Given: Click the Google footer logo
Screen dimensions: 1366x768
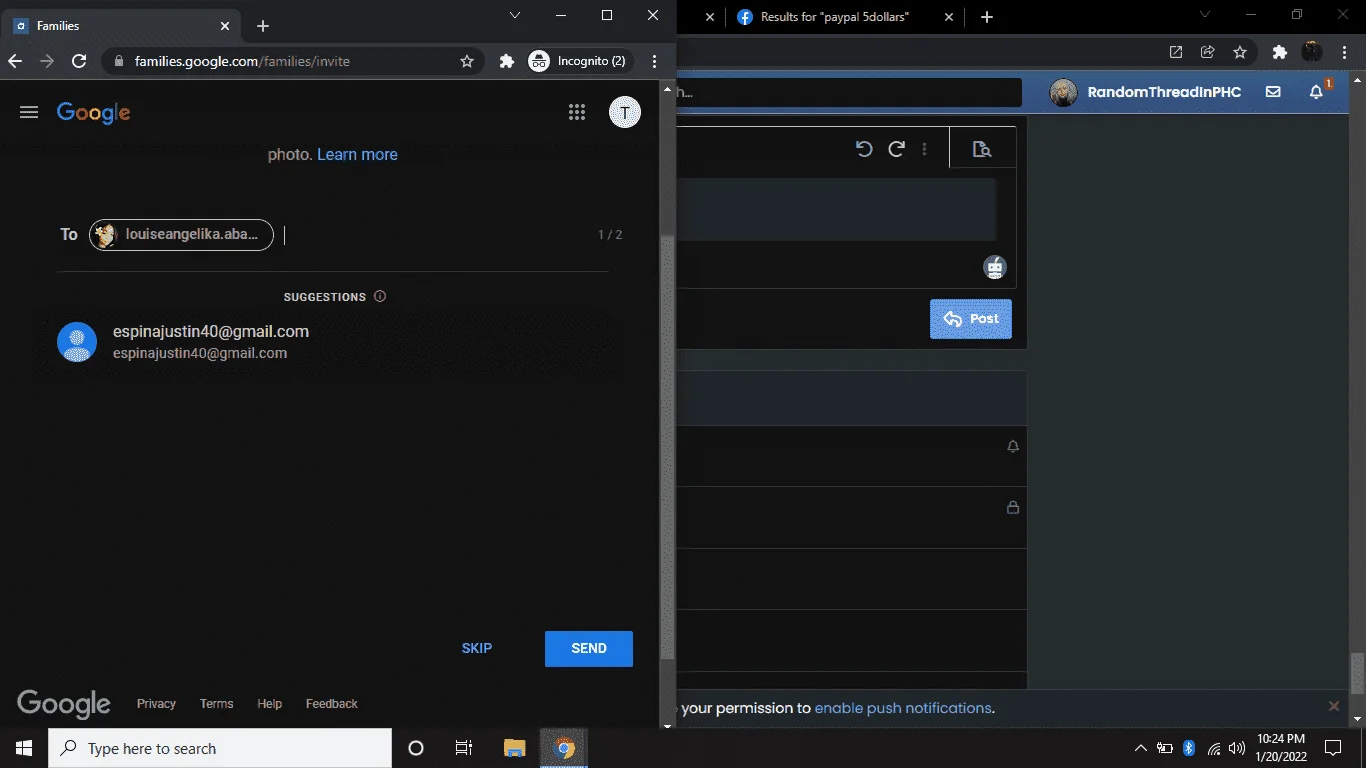Looking at the screenshot, I should 64,704.
